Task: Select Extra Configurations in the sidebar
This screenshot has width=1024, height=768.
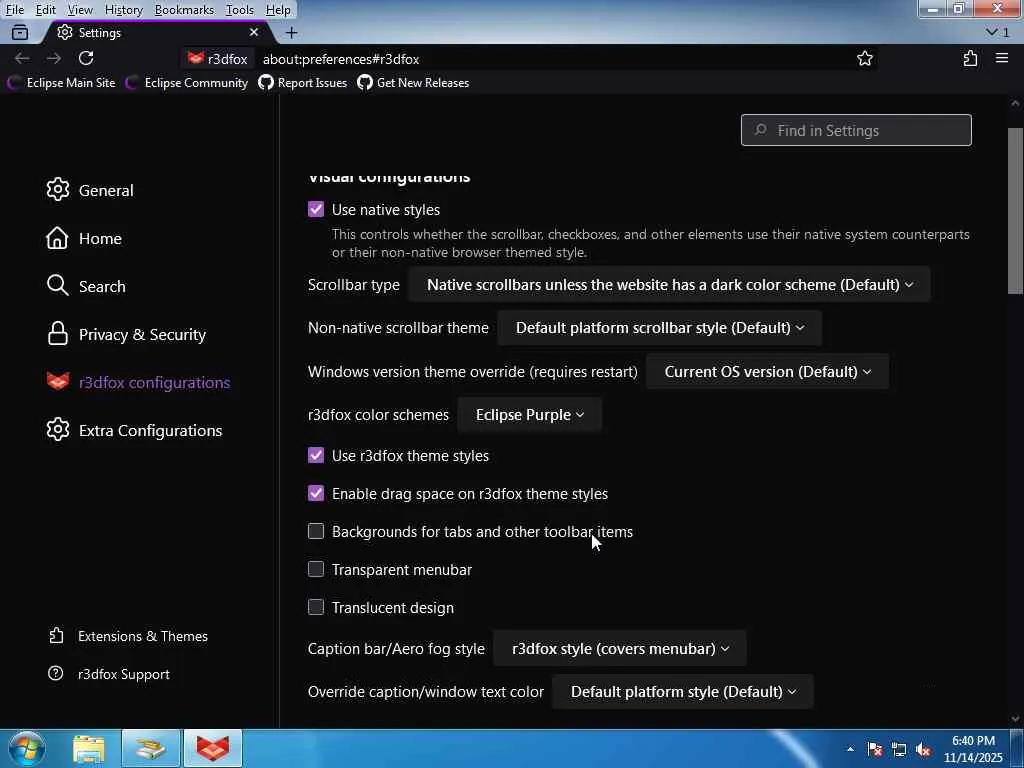Action: (x=135, y=430)
